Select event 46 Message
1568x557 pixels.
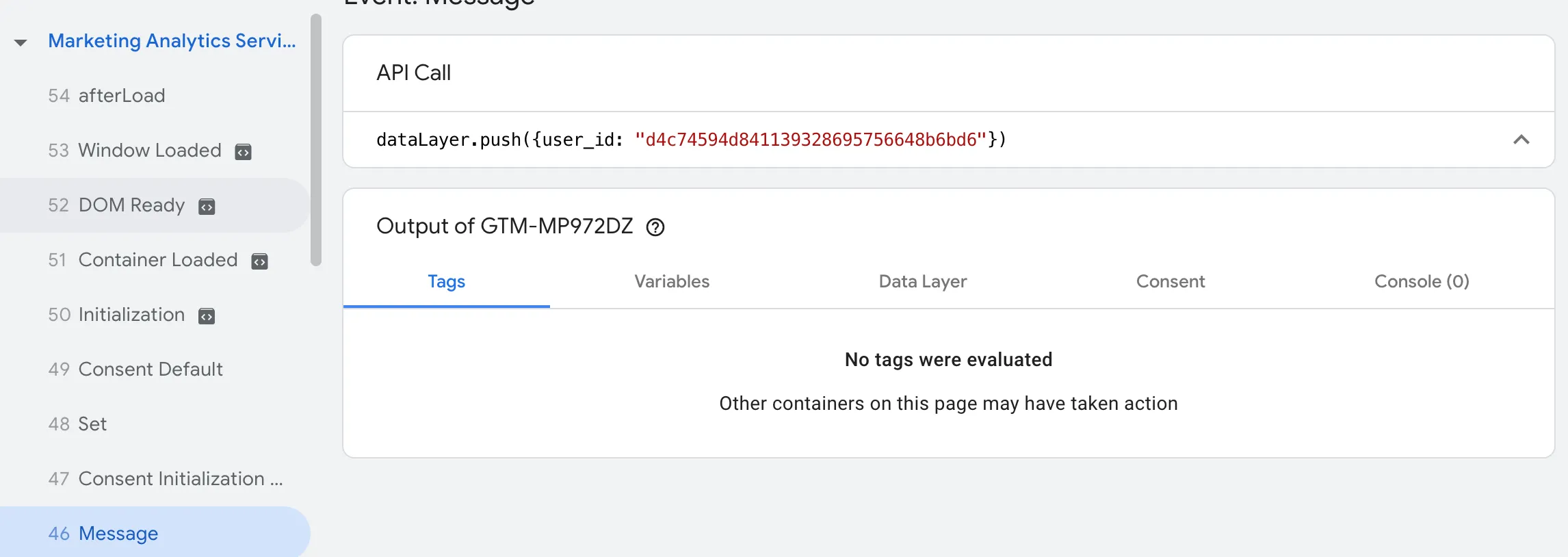tap(155, 532)
